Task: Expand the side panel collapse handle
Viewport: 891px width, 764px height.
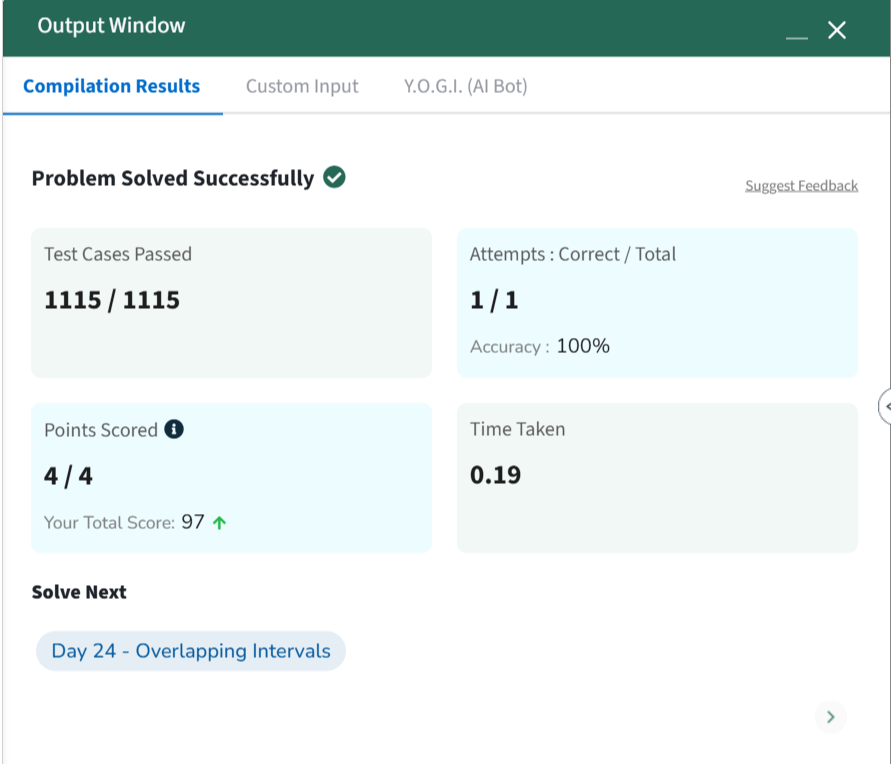Action: (x=885, y=407)
